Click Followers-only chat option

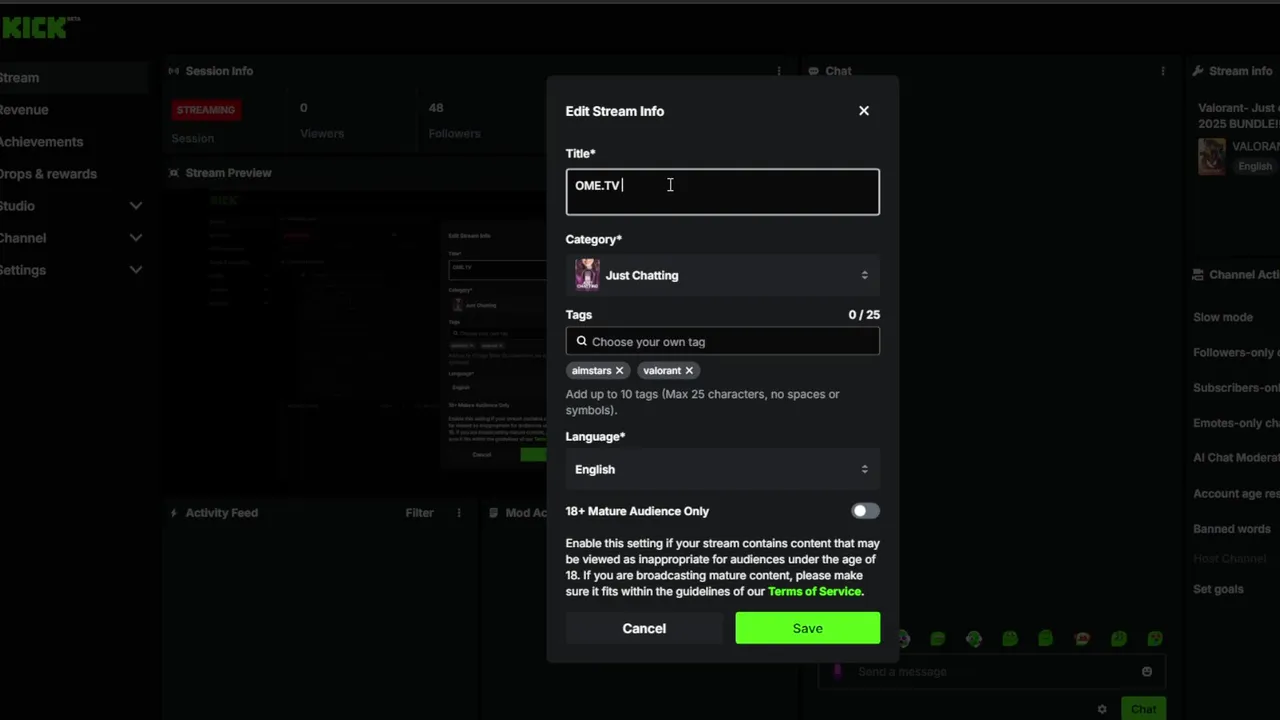1236,353
